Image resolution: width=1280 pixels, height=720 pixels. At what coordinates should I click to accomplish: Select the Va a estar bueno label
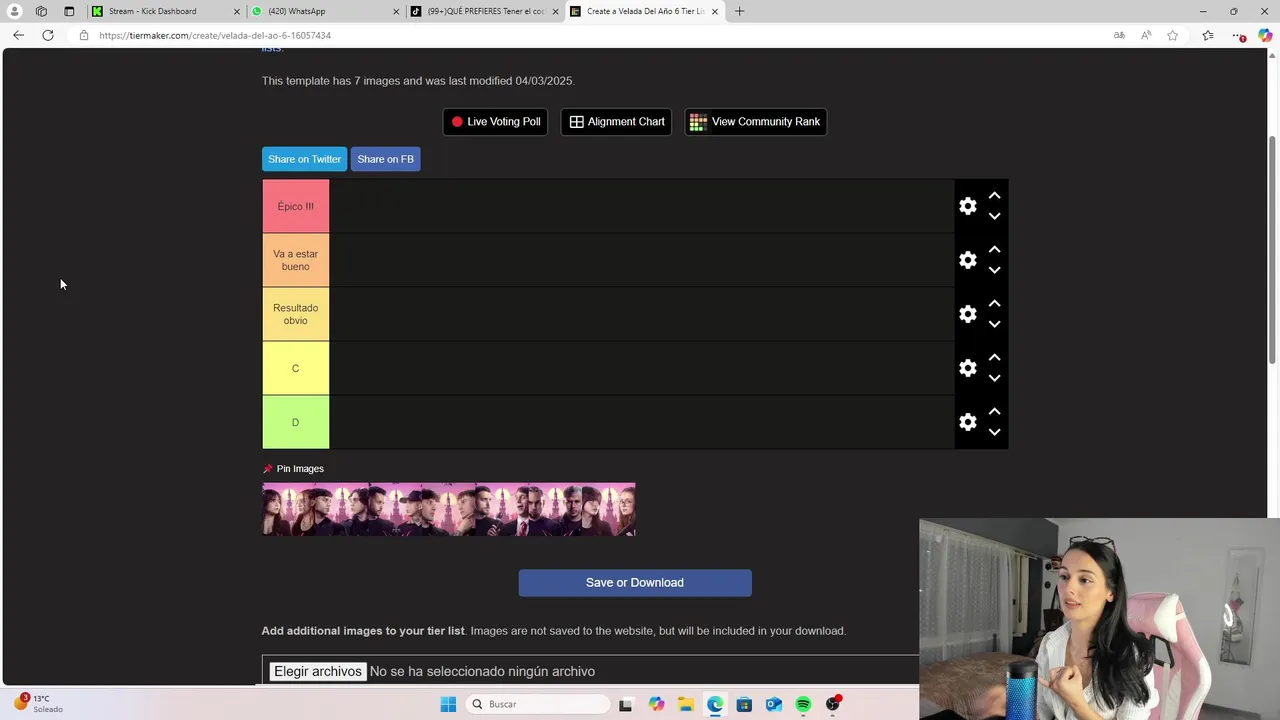pos(295,260)
